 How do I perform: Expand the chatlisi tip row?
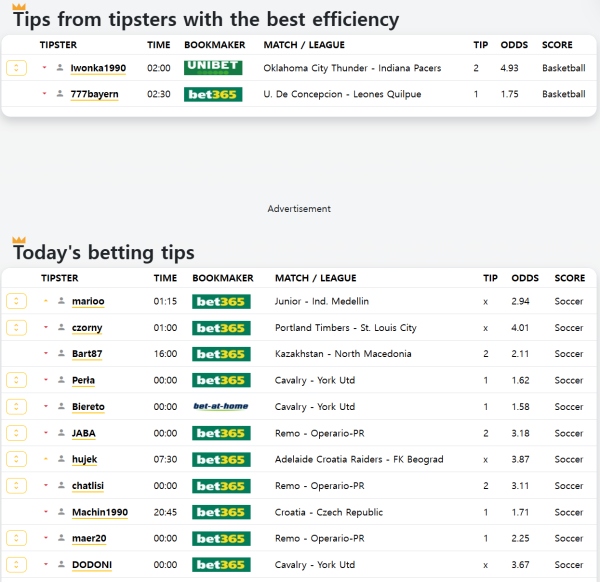tap(16, 486)
